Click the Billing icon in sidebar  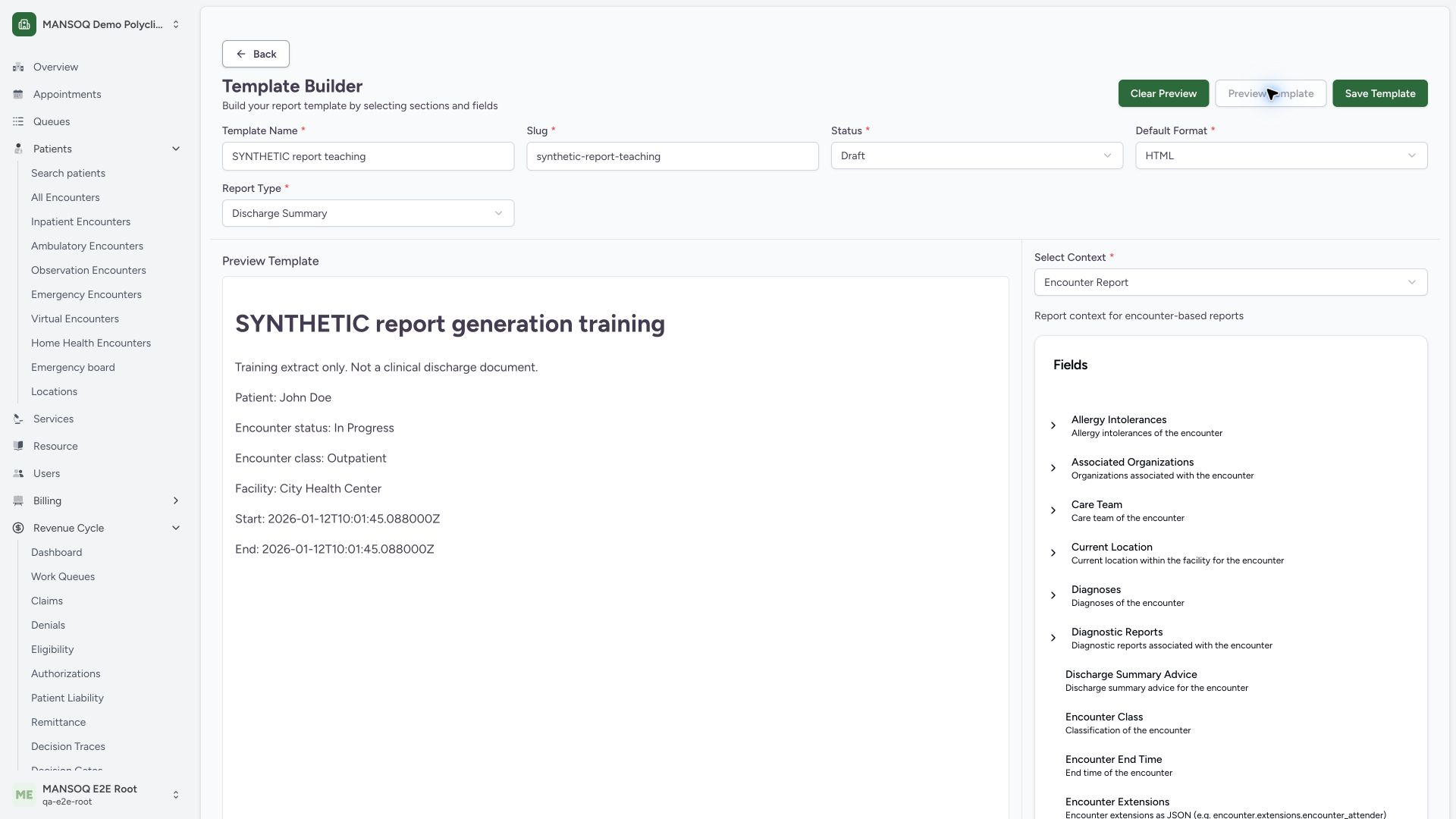[18, 500]
